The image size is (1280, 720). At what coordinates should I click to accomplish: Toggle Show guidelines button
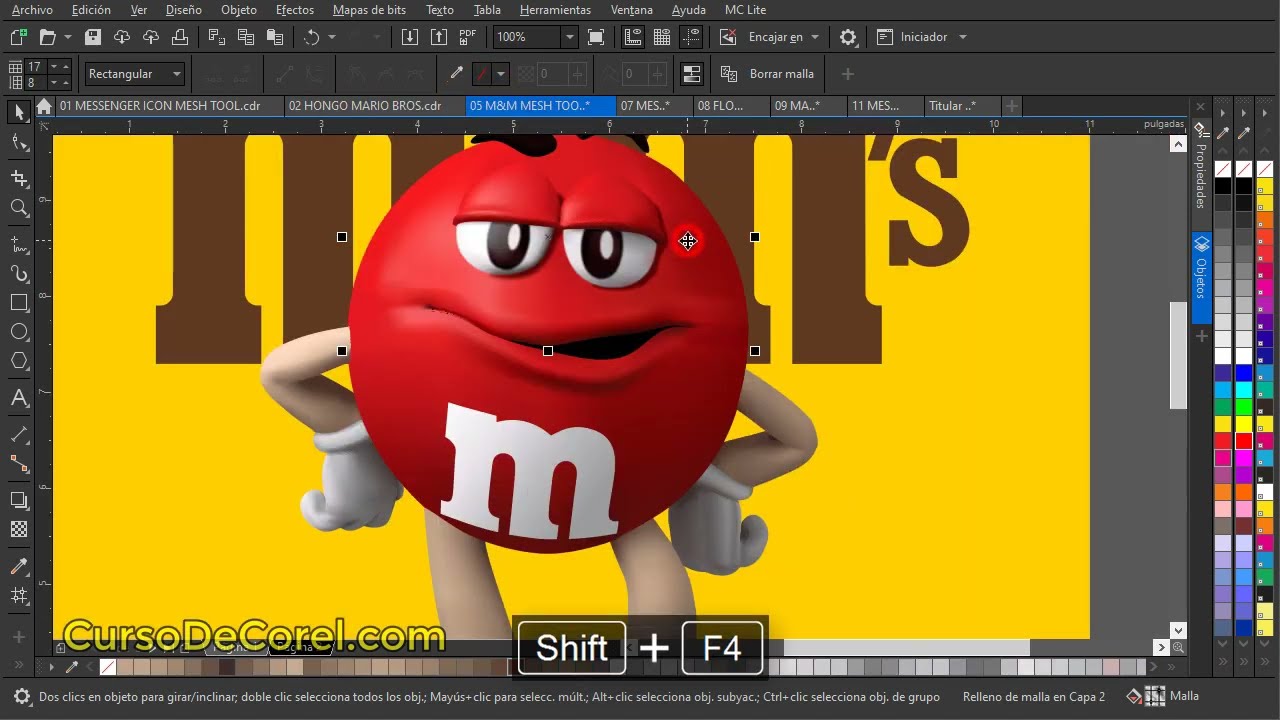(x=690, y=37)
